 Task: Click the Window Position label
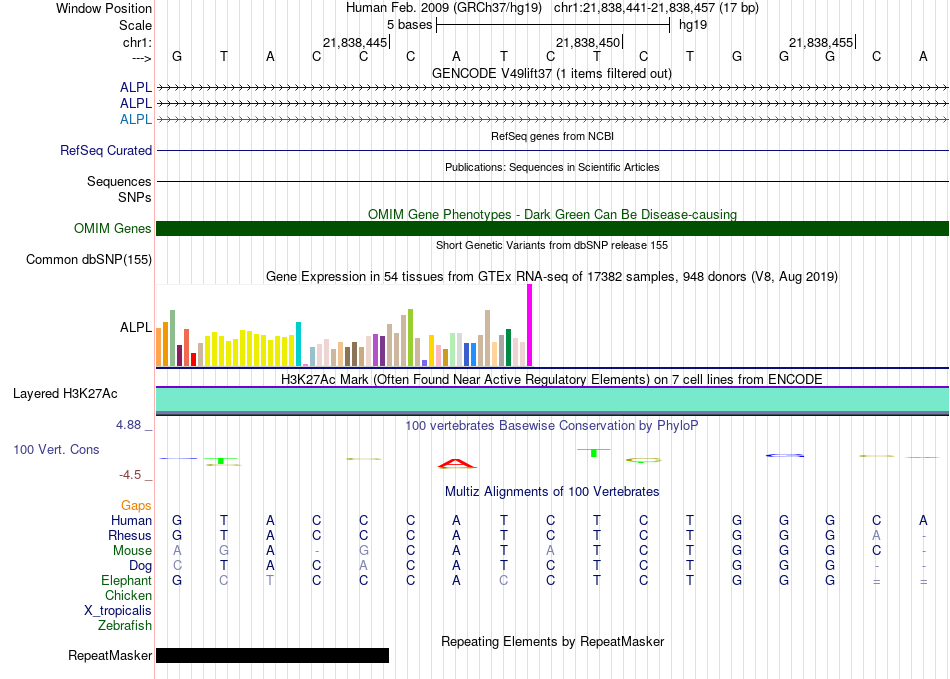coord(104,8)
